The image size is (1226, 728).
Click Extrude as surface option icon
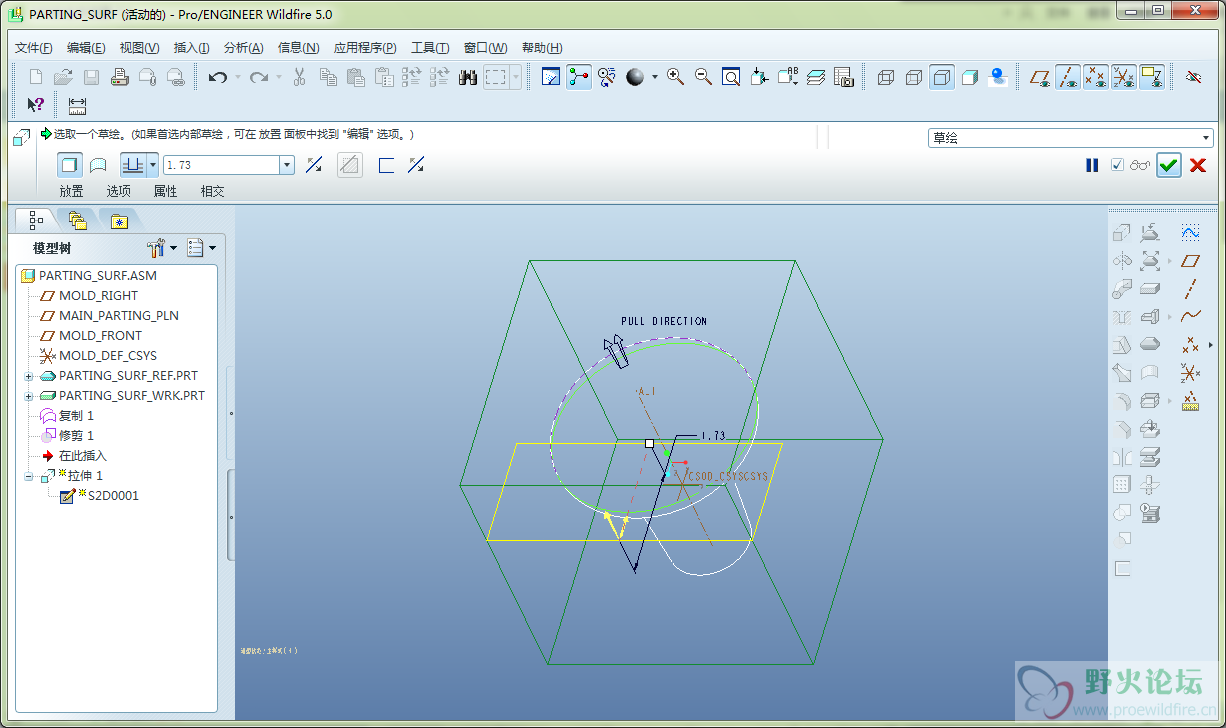coord(98,165)
